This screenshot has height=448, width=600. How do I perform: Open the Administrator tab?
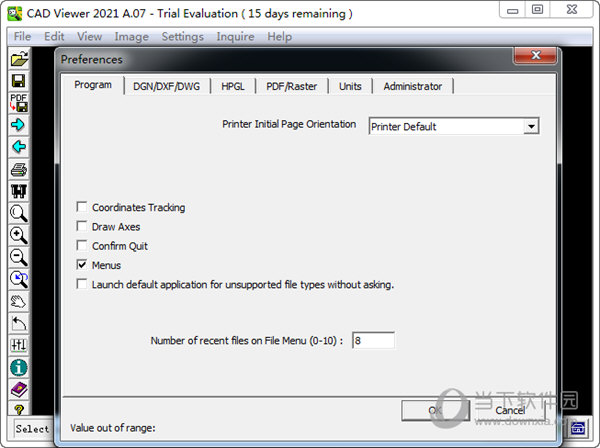coord(412,86)
